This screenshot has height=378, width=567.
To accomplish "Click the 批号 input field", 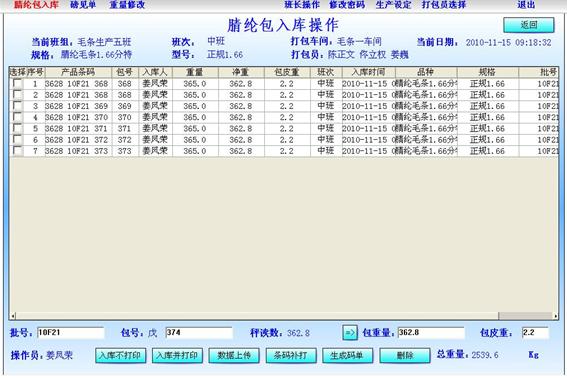I will 71,333.
